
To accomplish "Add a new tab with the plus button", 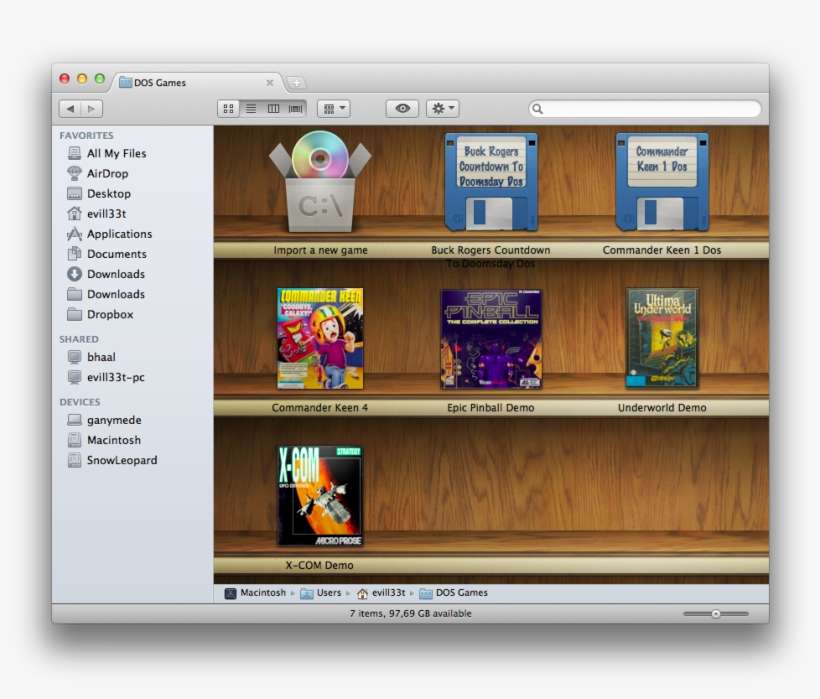I will pyautogui.click(x=296, y=83).
